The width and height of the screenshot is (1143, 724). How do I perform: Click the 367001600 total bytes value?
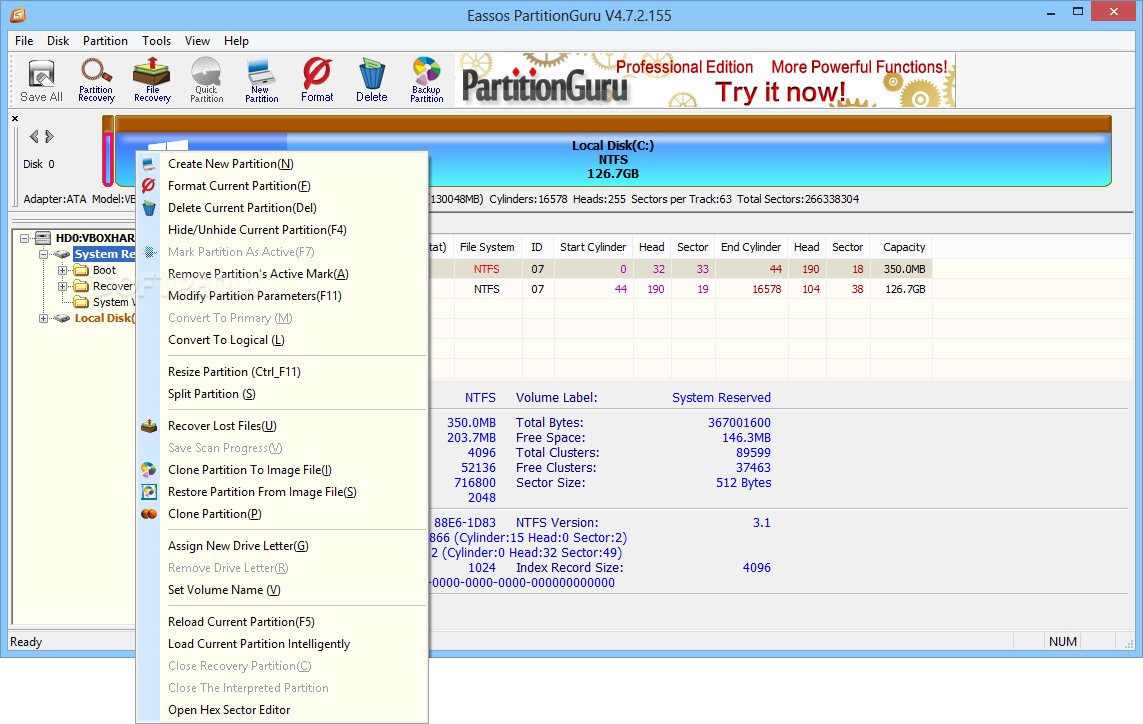point(739,423)
